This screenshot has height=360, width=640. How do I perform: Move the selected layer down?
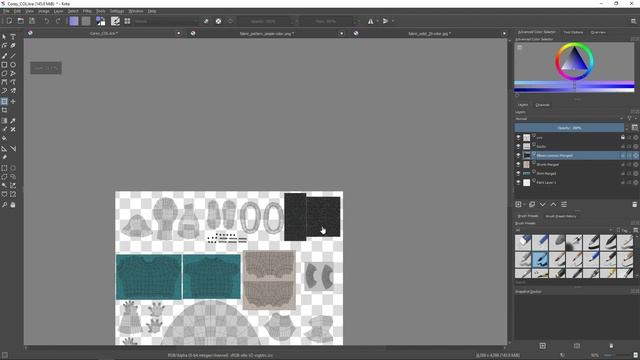point(542,204)
